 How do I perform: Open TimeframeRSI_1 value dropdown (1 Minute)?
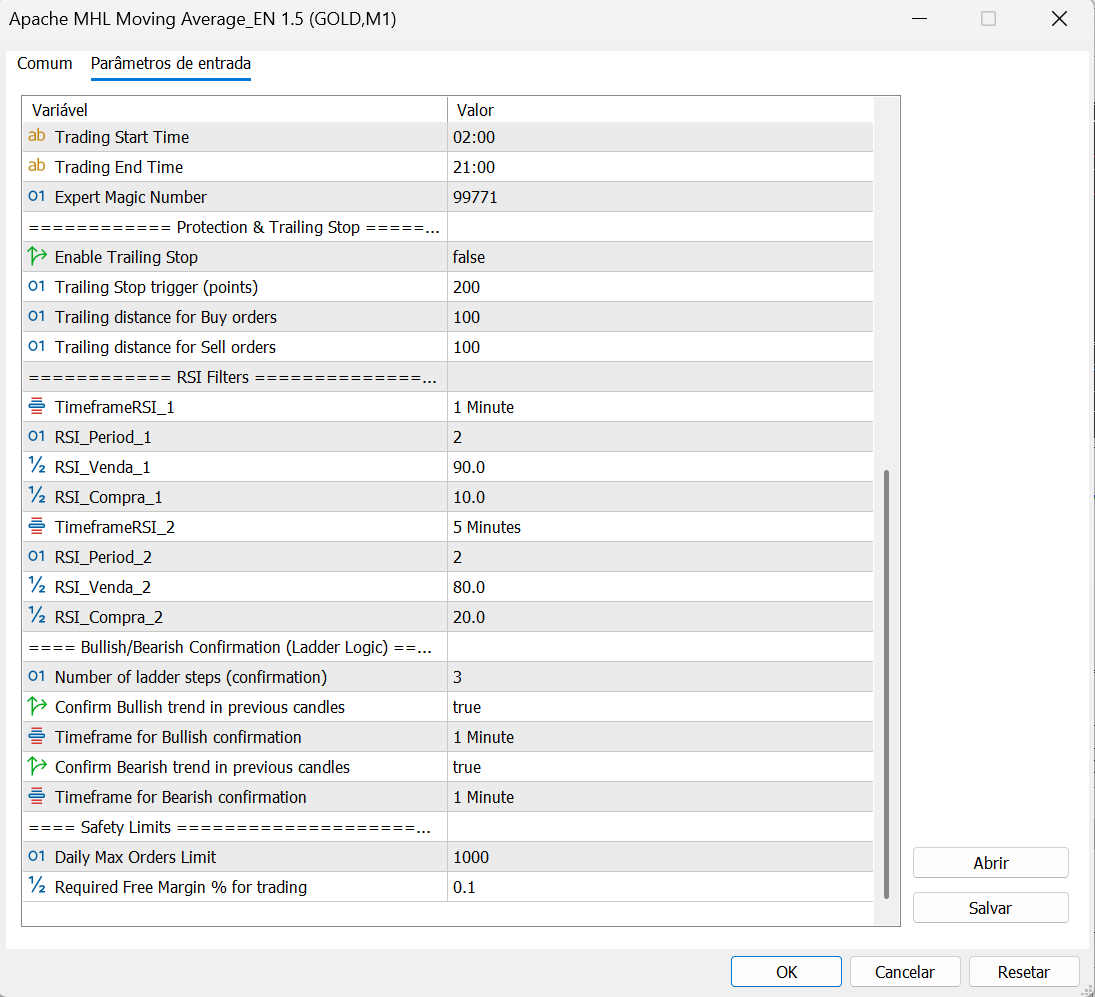coord(660,407)
